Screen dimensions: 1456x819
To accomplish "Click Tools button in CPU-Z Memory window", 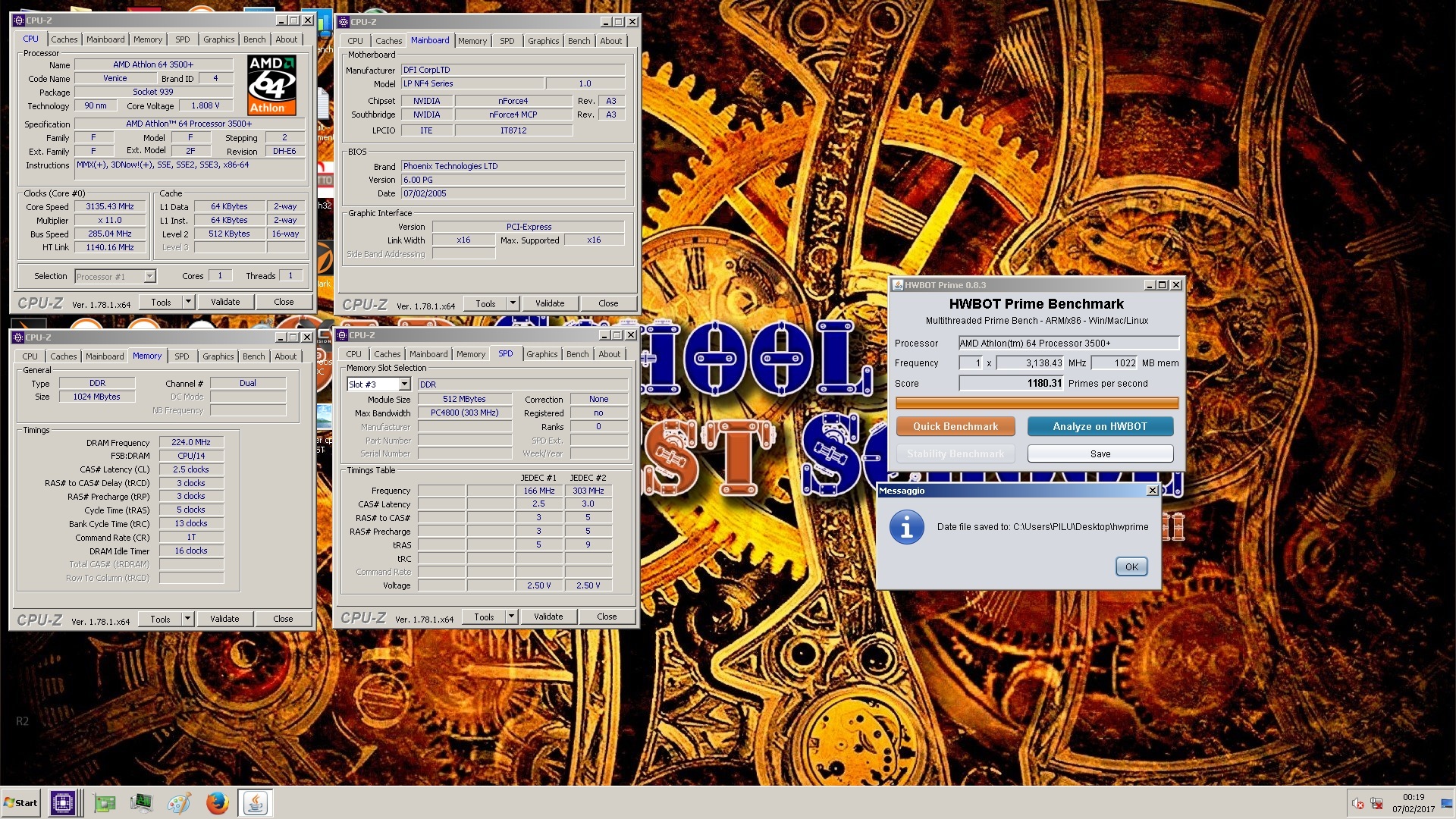I will [x=160, y=619].
